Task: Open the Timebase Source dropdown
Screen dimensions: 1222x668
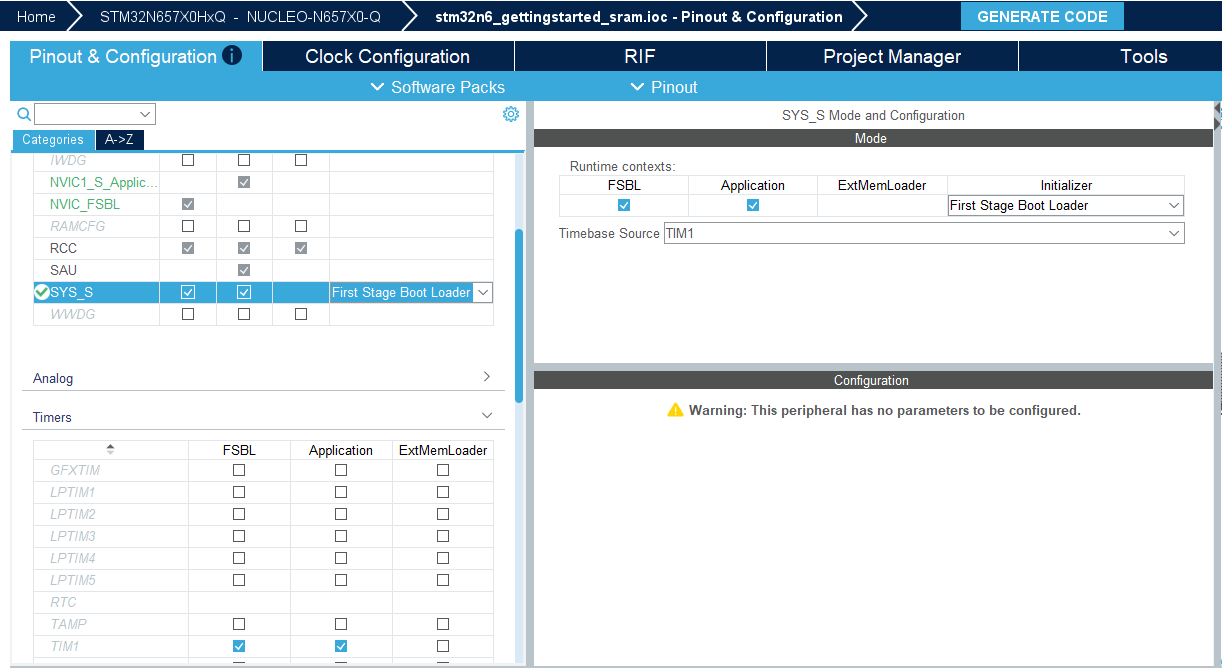Action: pos(924,233)
